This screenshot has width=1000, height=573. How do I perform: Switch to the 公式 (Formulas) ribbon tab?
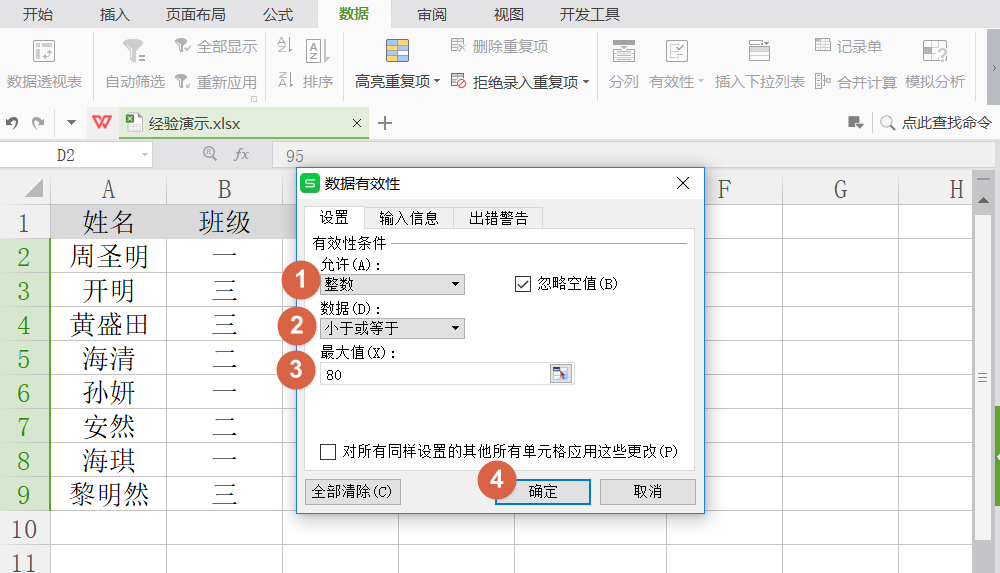278,14
